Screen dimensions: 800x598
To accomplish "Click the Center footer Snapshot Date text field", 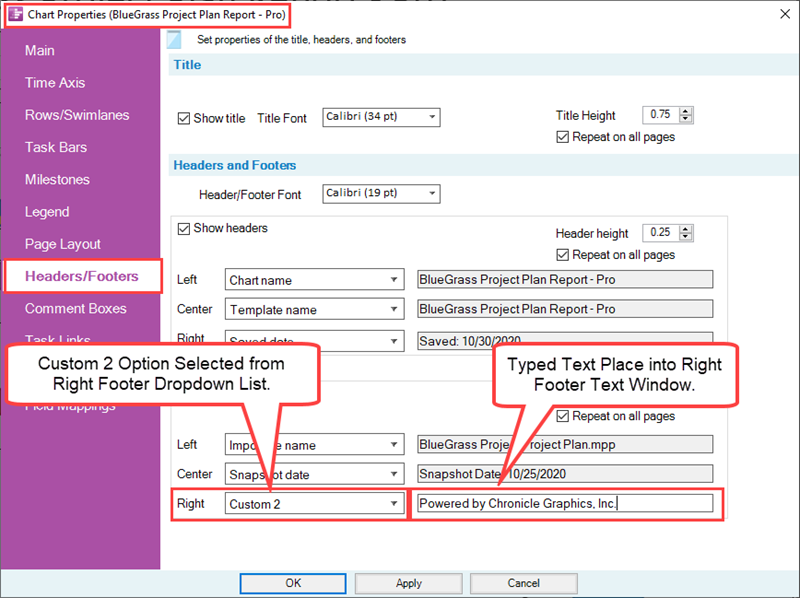I will point(565,474).
